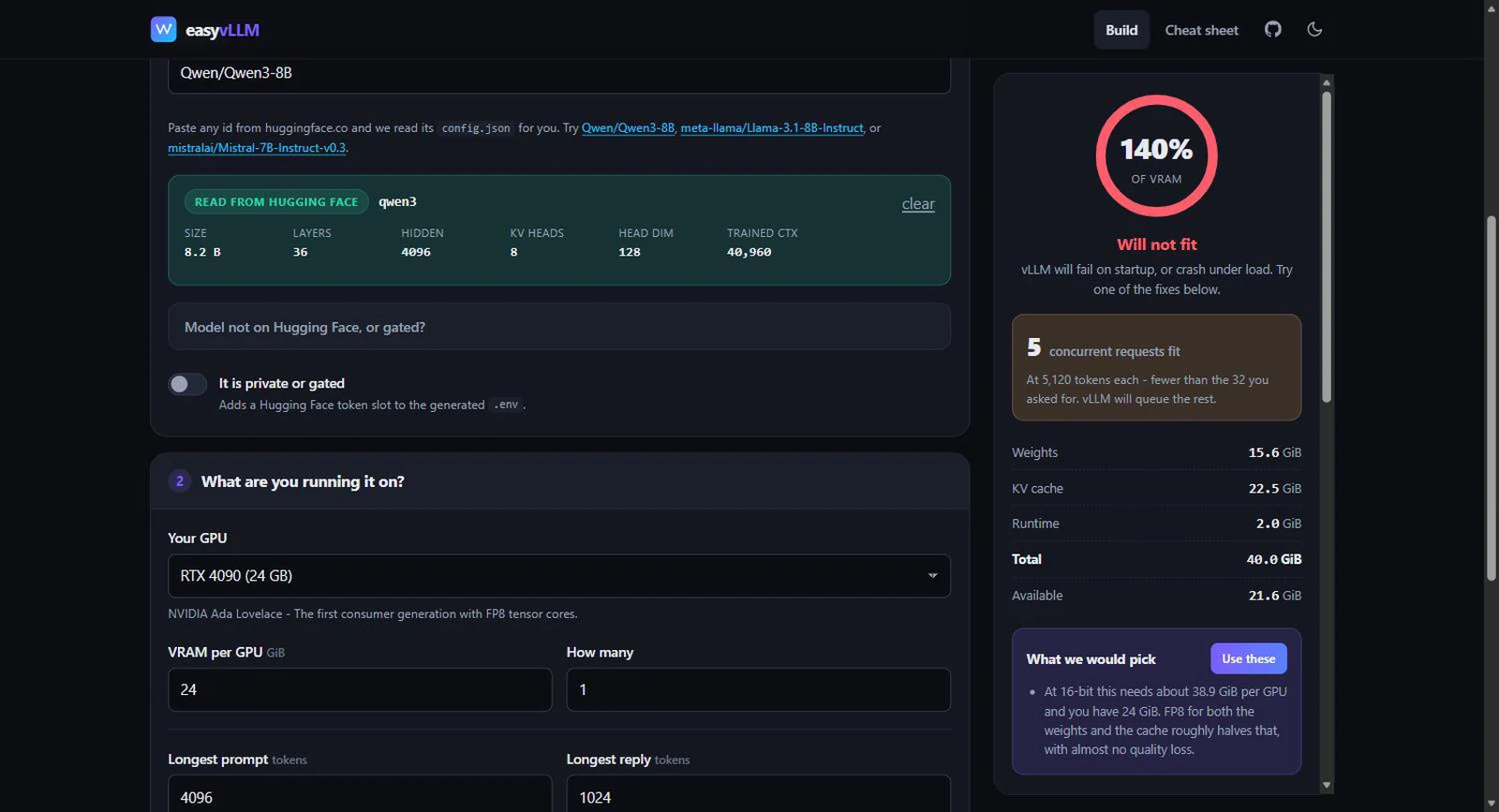Click the clear link in model card
1499x812 pixels.
point(918,204)
